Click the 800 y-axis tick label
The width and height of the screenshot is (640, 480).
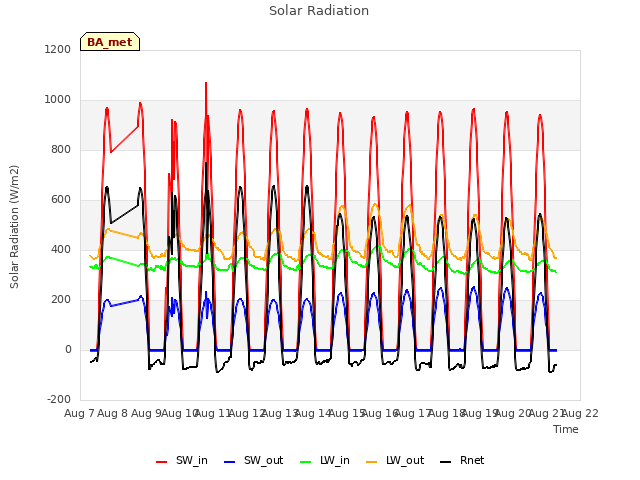[x=61, y=149]
